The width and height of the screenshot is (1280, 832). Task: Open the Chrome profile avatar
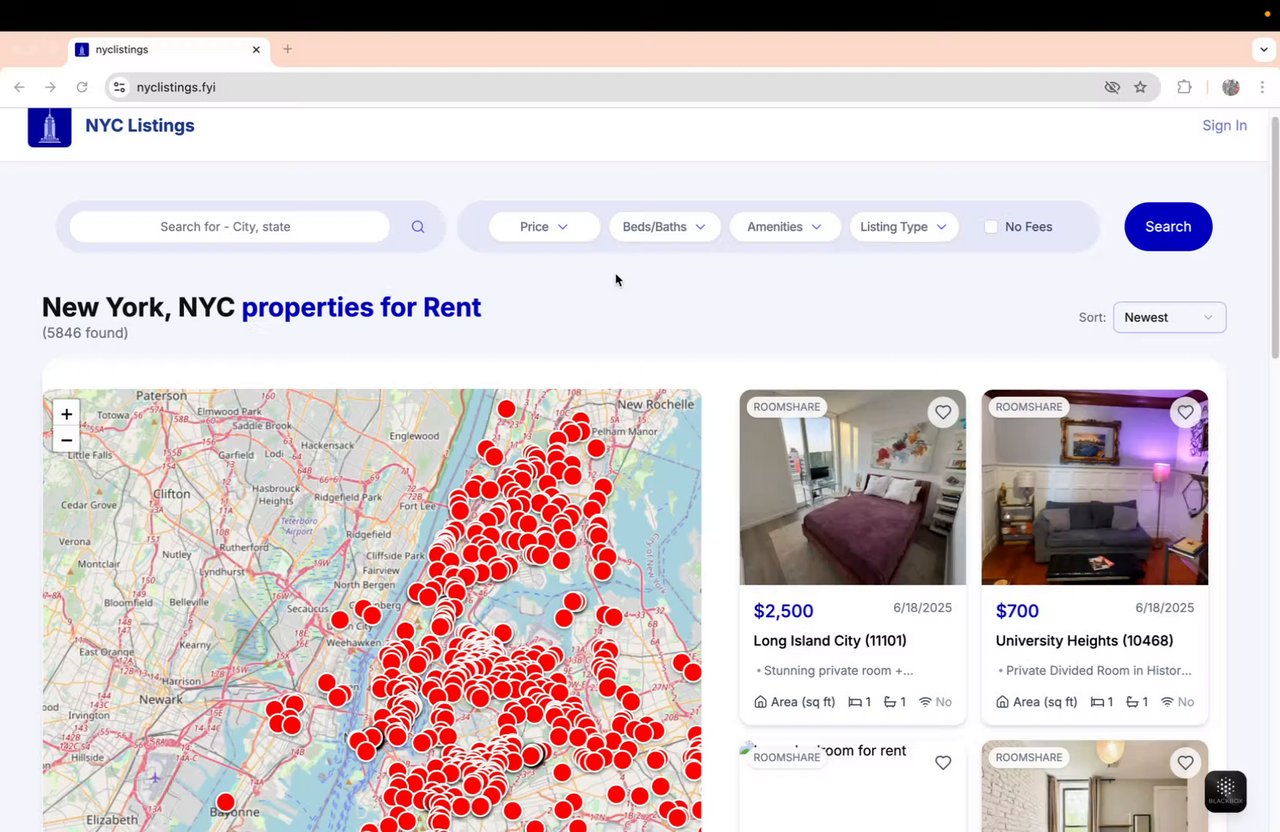[x=1231, y=87]
